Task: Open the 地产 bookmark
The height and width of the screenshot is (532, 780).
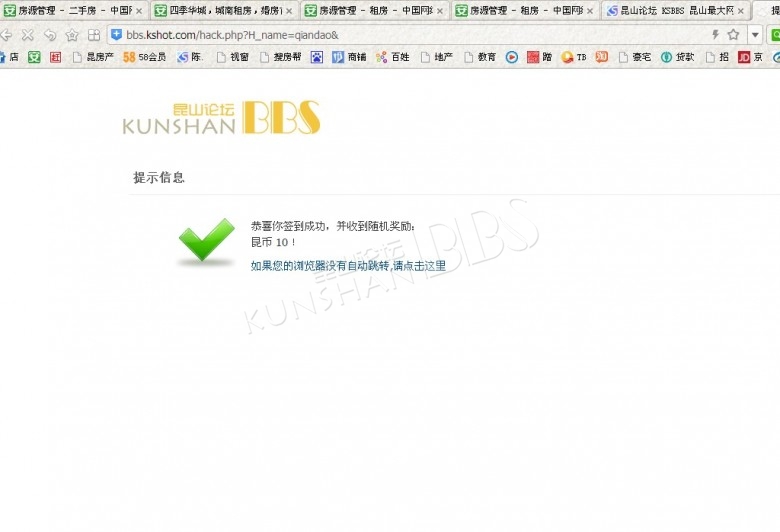Action: click(x=437, y=57)
